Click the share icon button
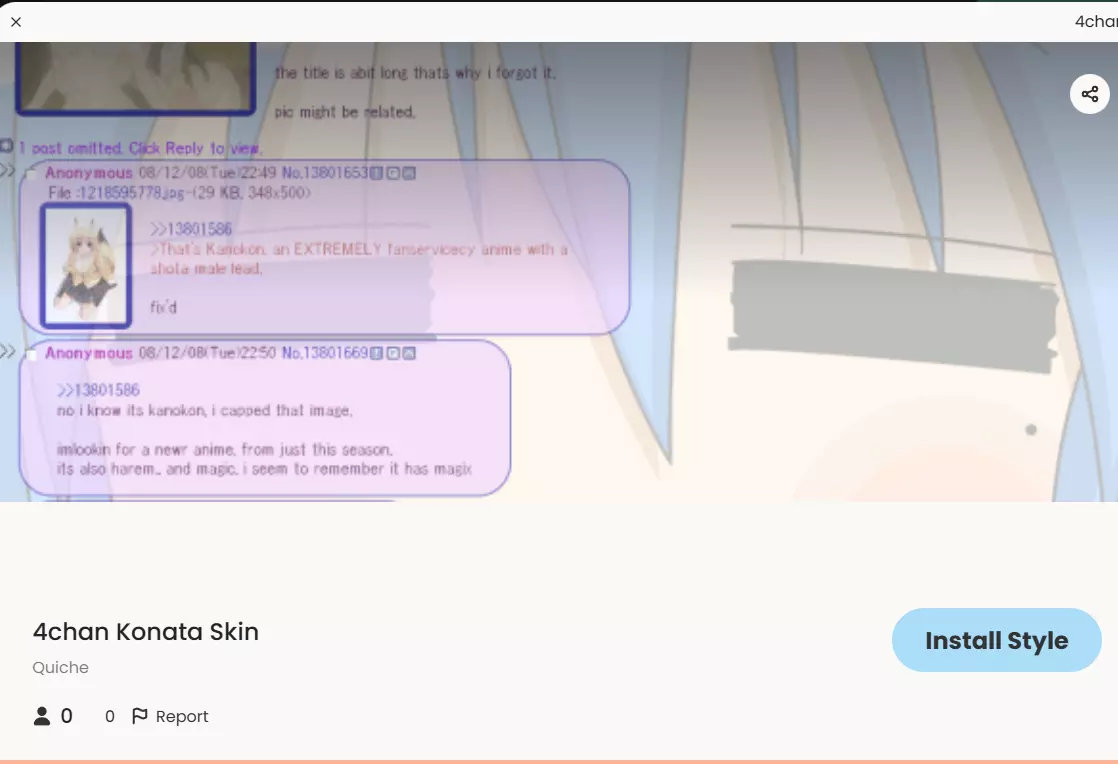This screenshot has height=764, width=1118. [x=1089, y=94]
